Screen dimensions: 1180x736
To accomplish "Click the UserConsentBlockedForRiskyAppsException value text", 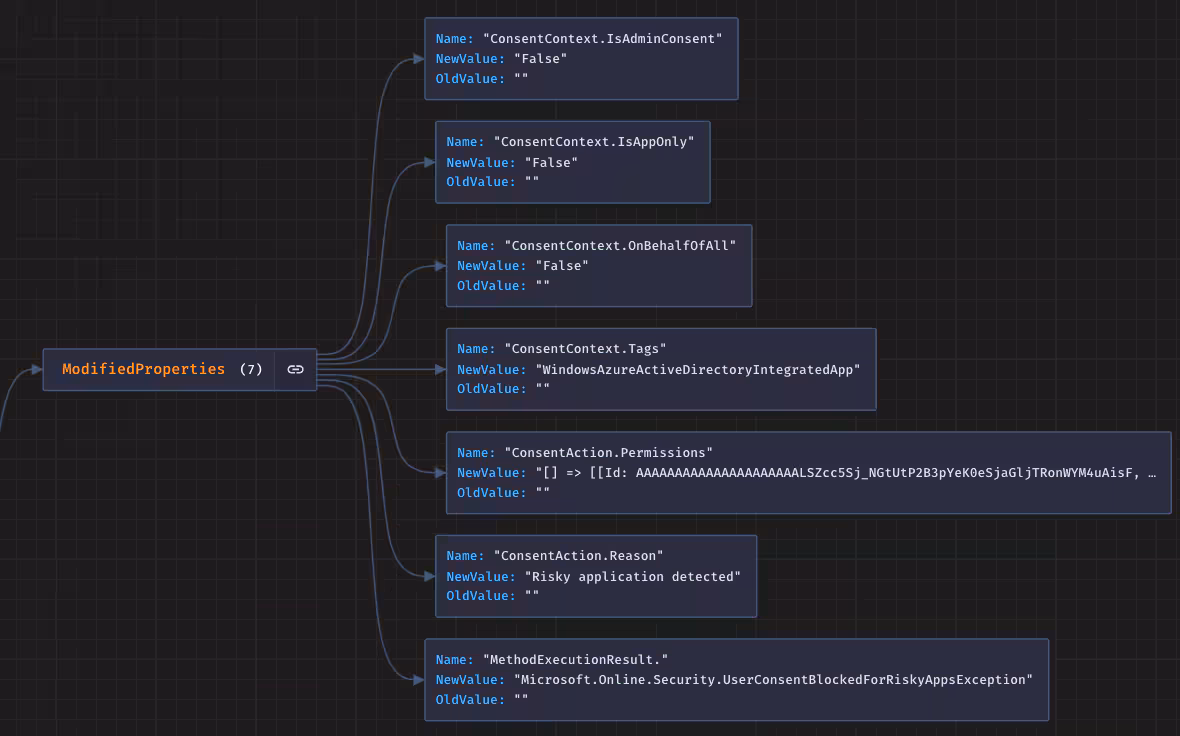I will click(773, 680).
